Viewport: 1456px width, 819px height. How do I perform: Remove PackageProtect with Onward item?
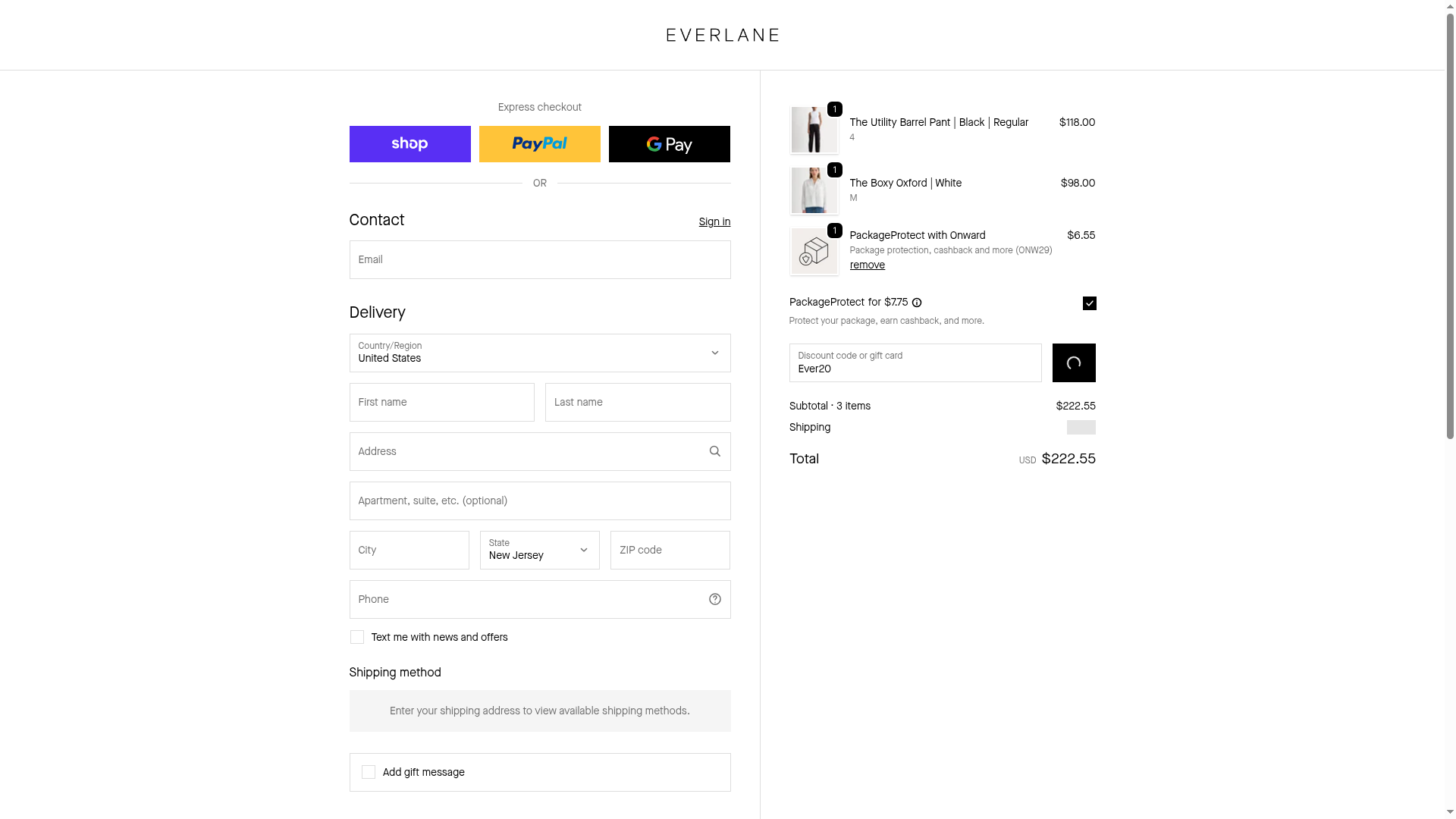click(x=867, y=265)
